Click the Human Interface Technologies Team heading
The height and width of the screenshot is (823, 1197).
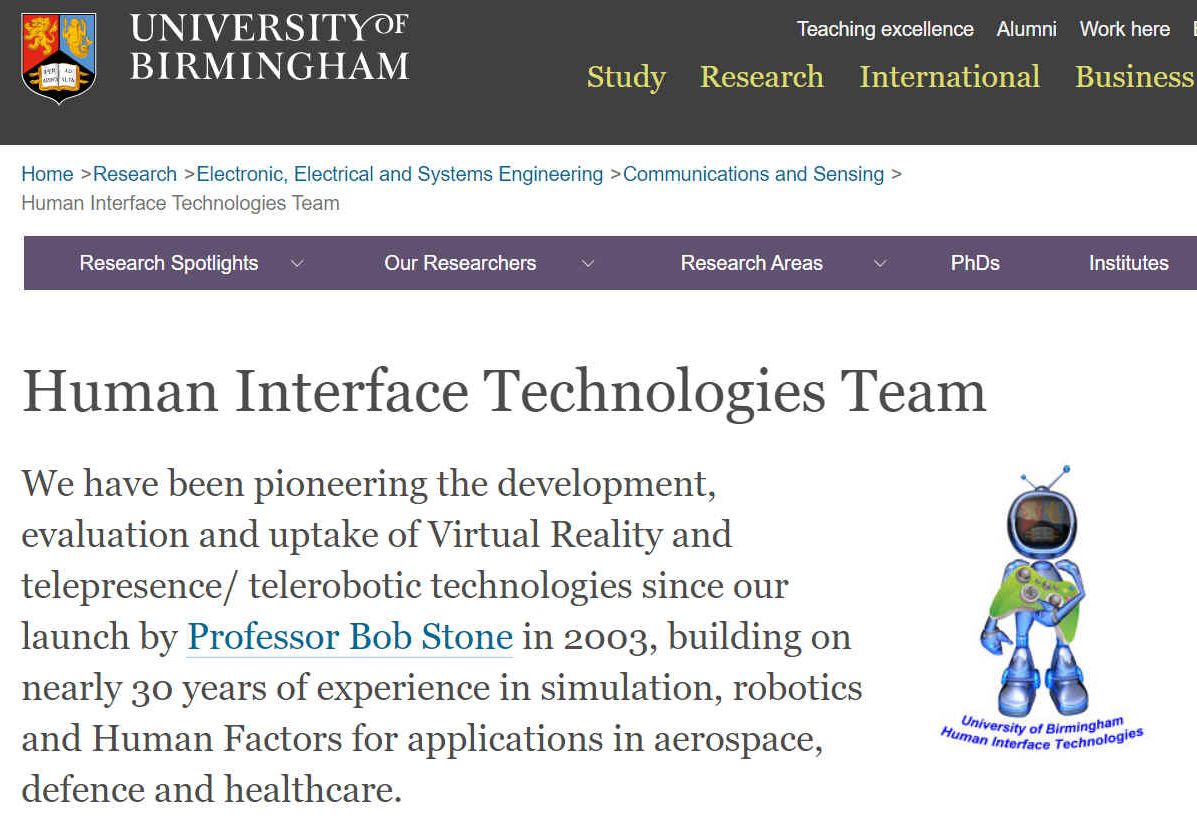click(x=504, y=391)
